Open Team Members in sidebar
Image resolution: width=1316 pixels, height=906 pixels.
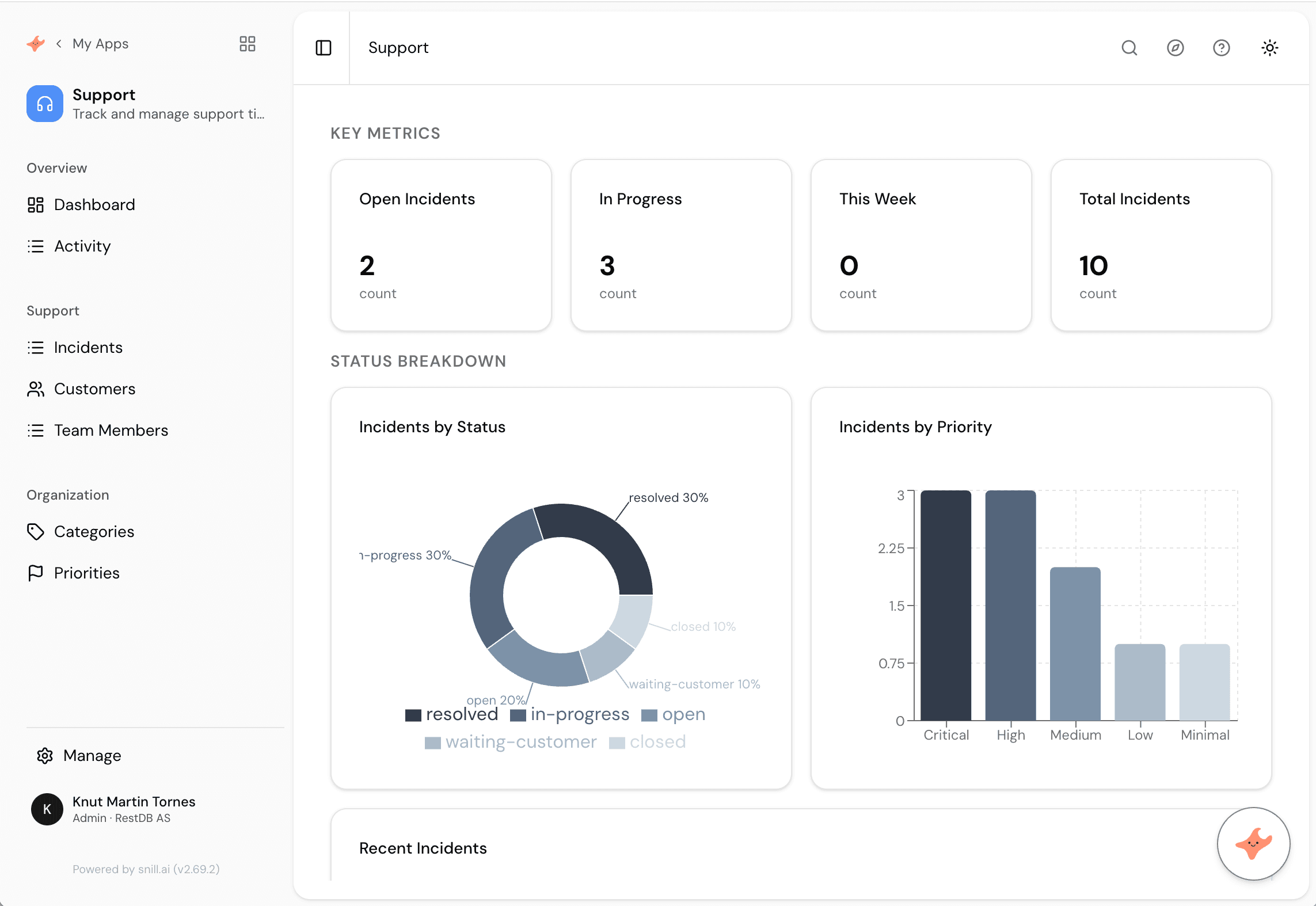pos(98,431)
